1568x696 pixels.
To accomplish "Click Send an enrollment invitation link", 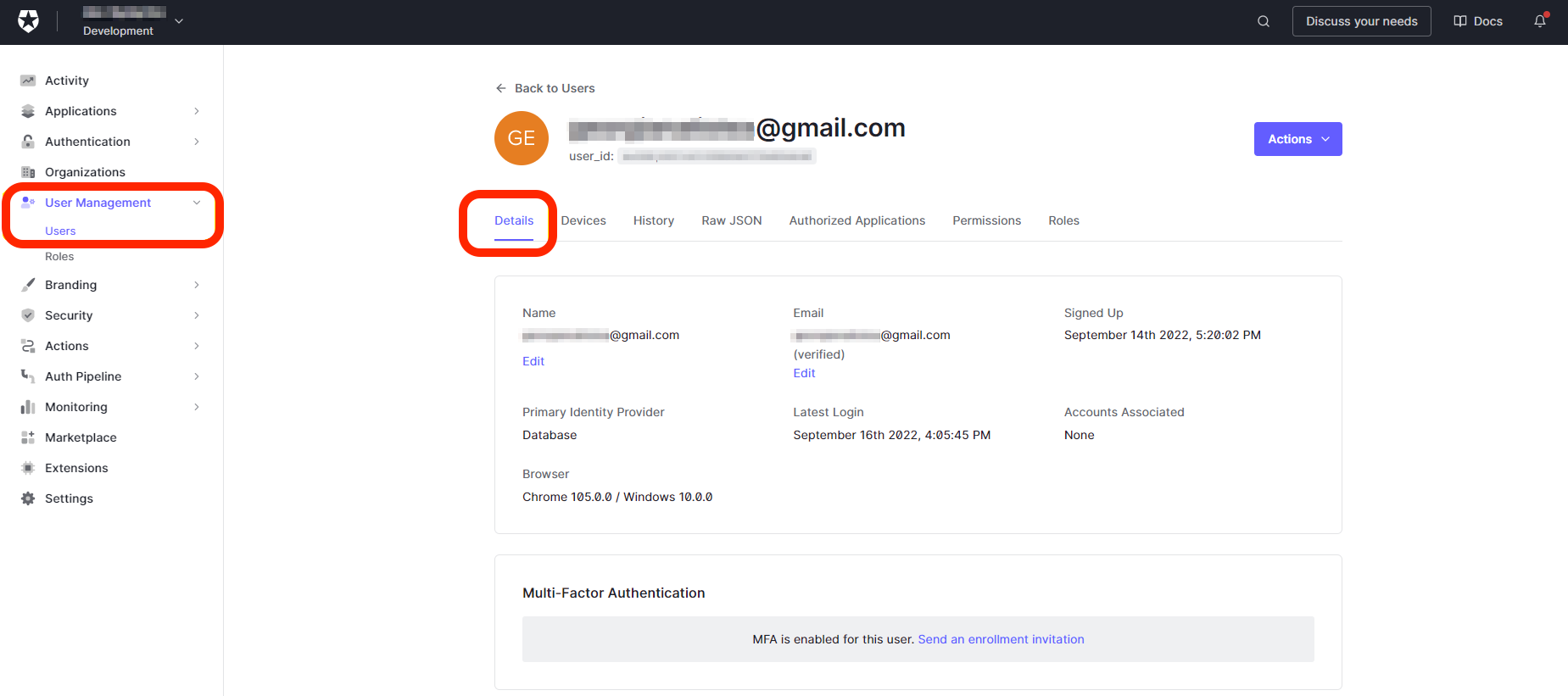I will click(1001, 639).
